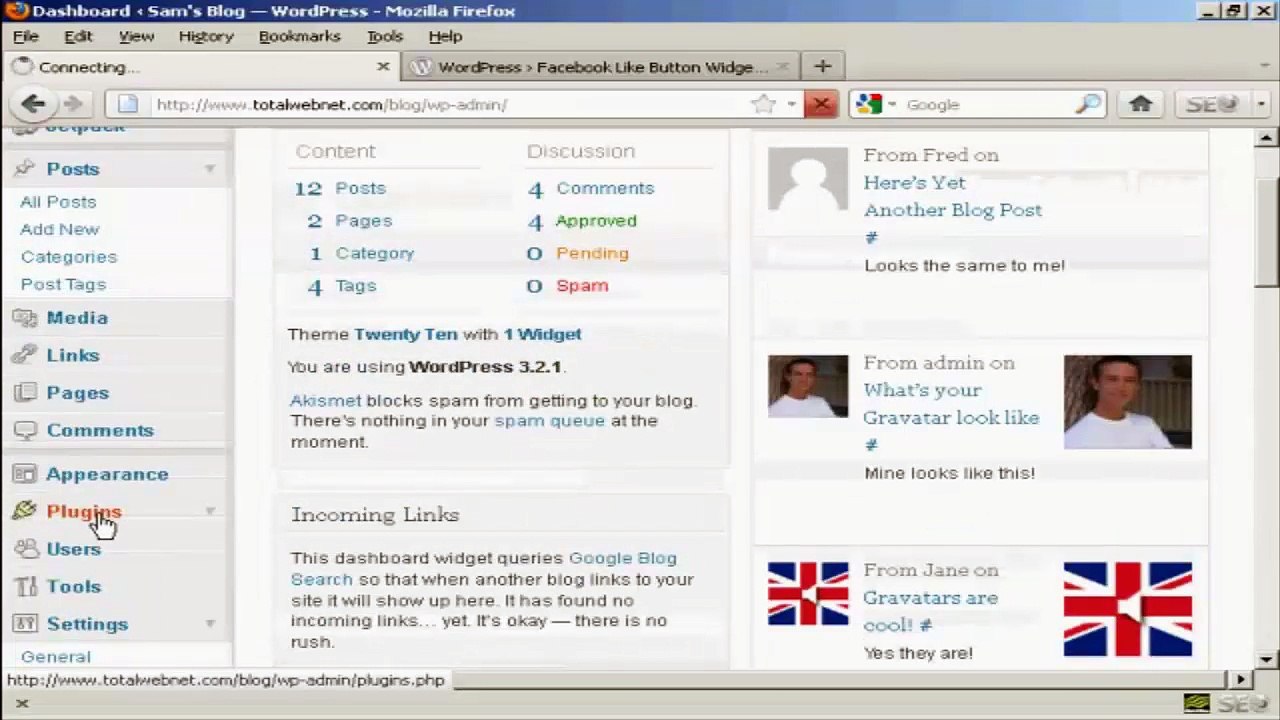The image size is (1280, 720).
Task: Click the Links chain icon in sidebar
Action: 25,355
